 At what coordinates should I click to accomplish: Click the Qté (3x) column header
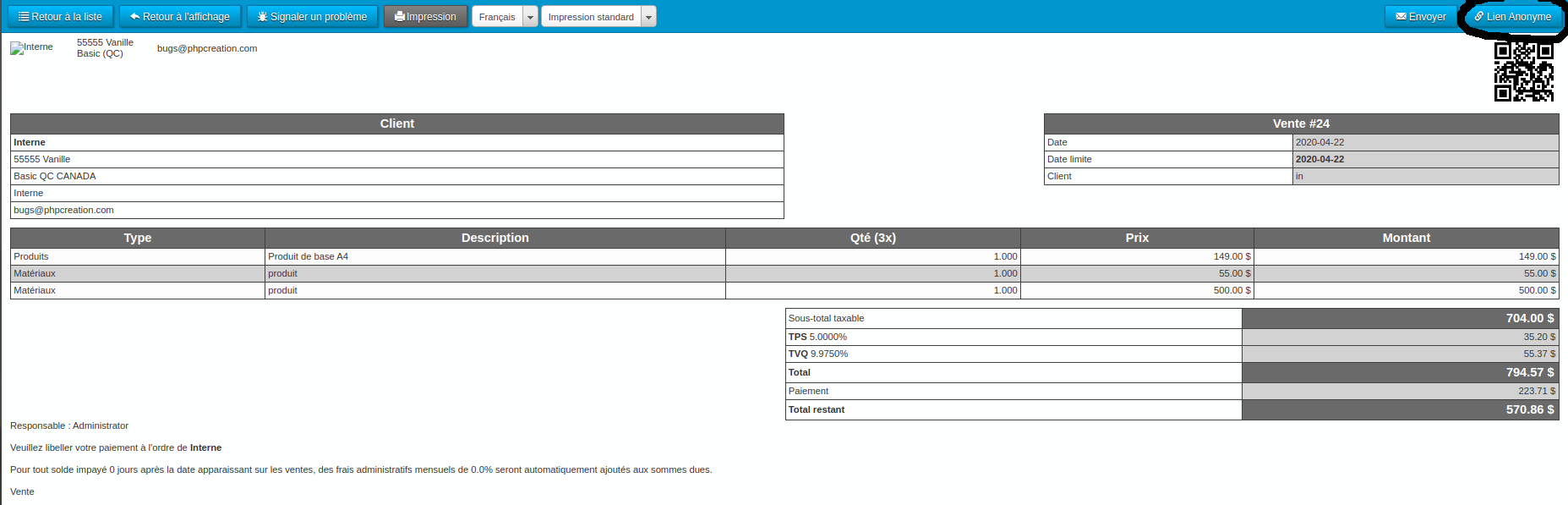coord(872,238)
